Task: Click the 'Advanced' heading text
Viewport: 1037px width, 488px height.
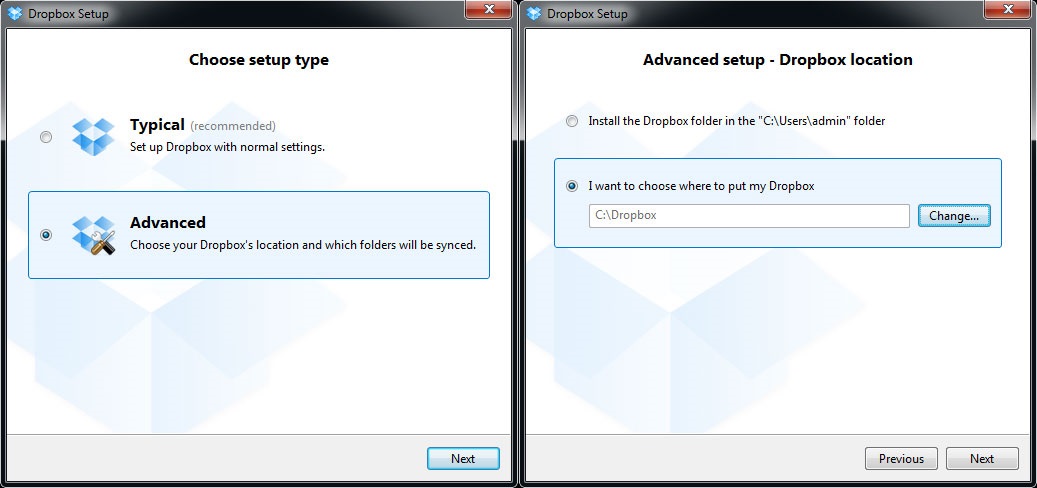Action: coord(168,222)
